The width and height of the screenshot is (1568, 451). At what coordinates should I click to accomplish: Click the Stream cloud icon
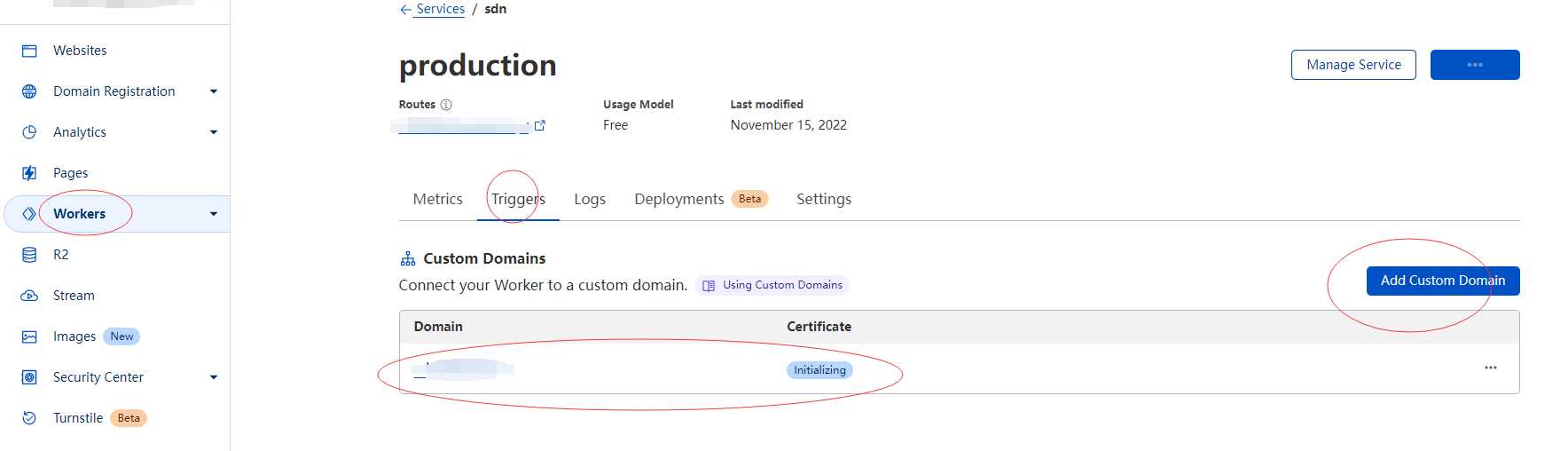tap(29, 296)
